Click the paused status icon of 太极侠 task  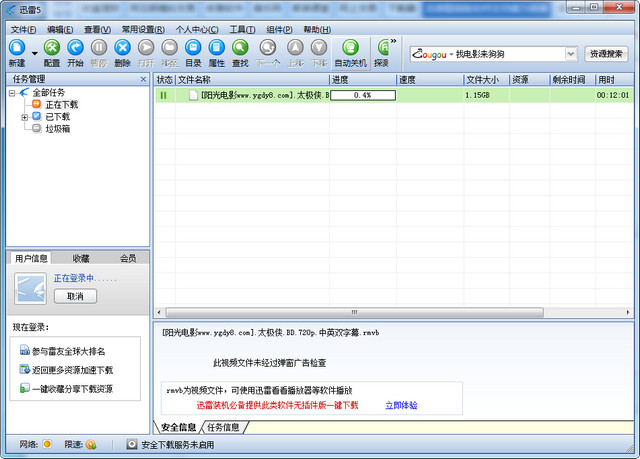(163, 95)
